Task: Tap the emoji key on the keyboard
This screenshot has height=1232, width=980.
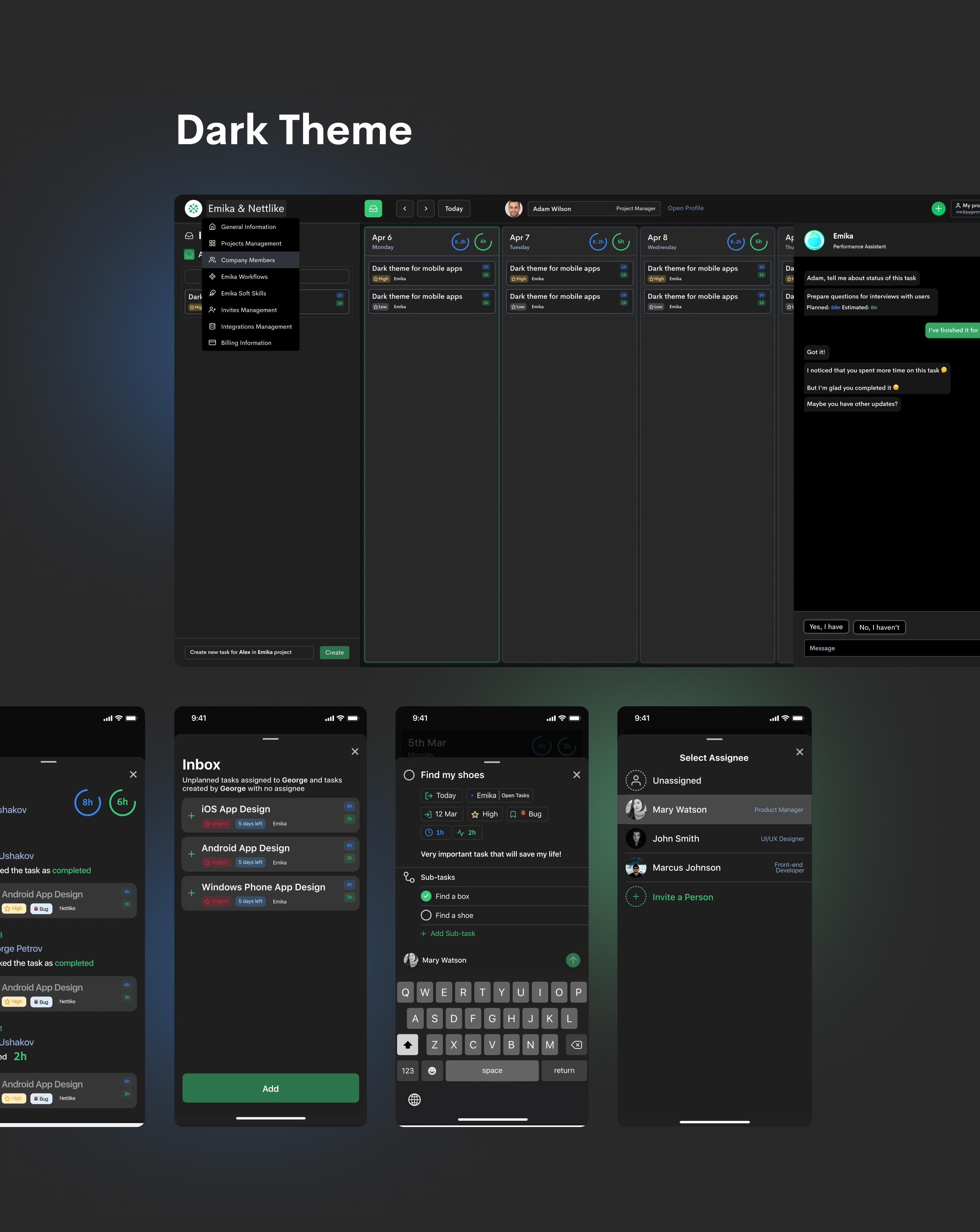Action: (432, 1070)
